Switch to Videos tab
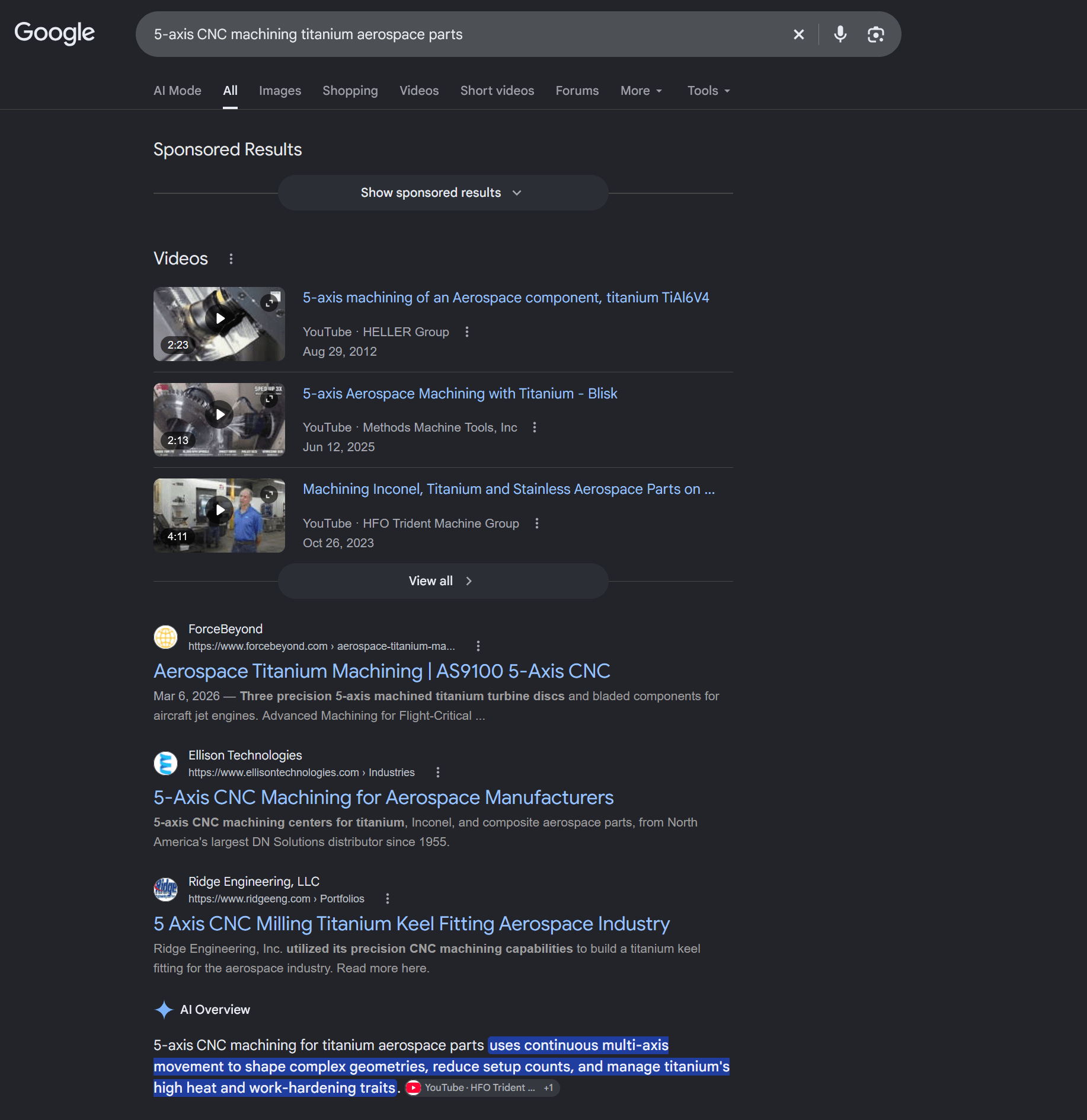The height and width of the screenshot is (1120, 1087). 419,91
